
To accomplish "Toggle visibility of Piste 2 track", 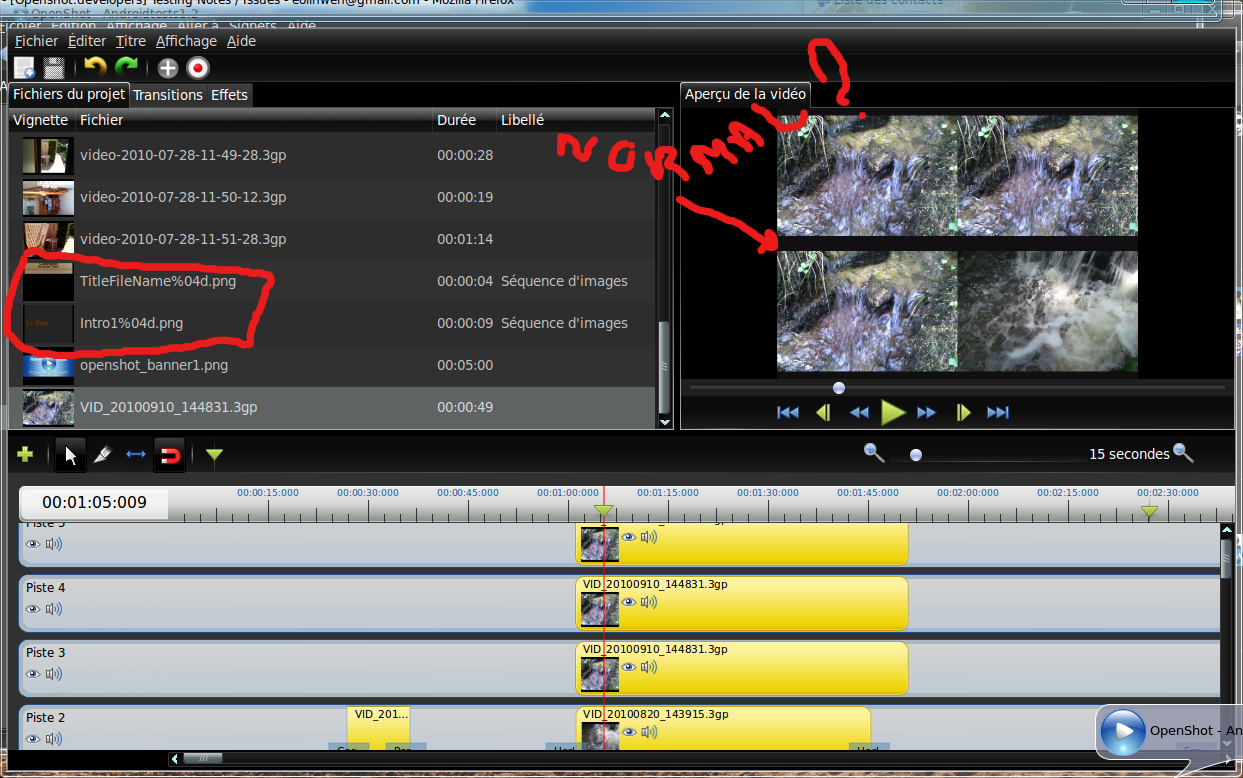I will coord(33,739).
